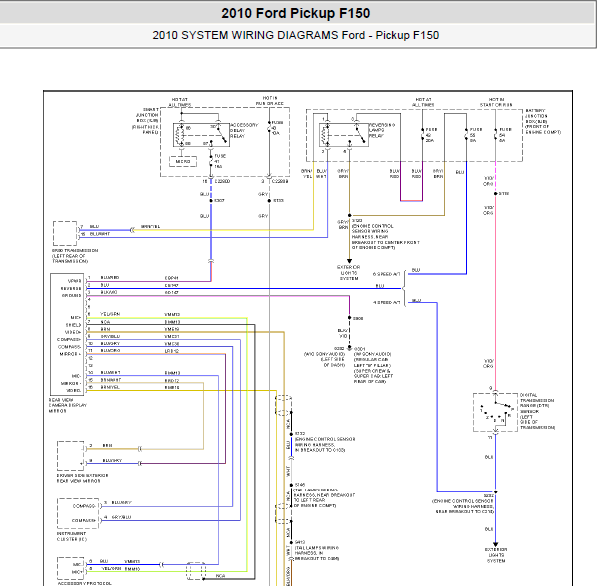Select the 'HOT IN RUN OR ACC' text

[x=270, y=101]
